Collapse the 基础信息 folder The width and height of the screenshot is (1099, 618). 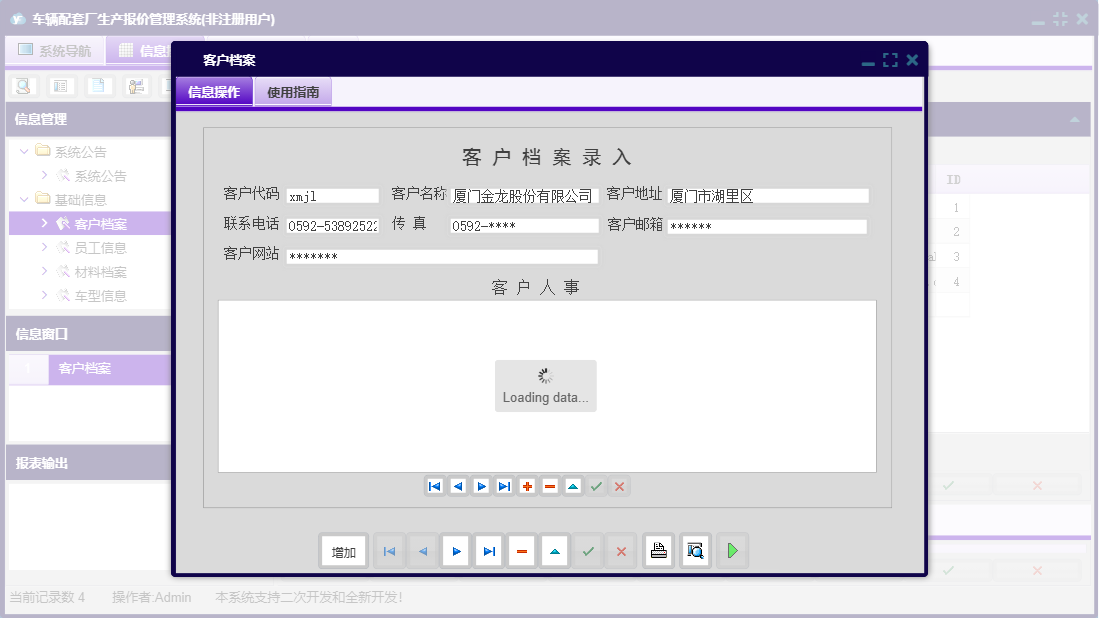click(x=23, y=199)
